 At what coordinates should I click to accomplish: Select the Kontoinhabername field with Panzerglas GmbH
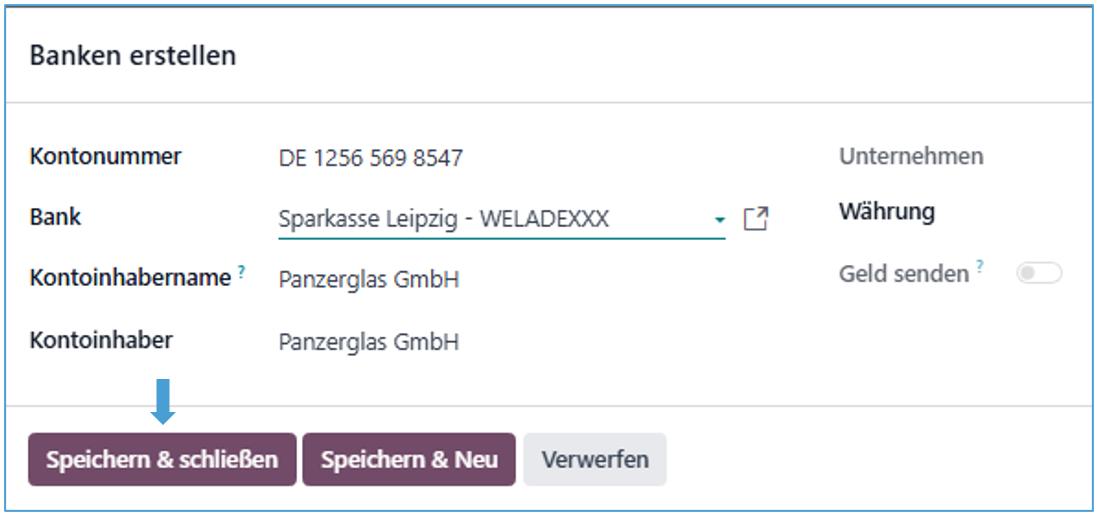(369, 280)
